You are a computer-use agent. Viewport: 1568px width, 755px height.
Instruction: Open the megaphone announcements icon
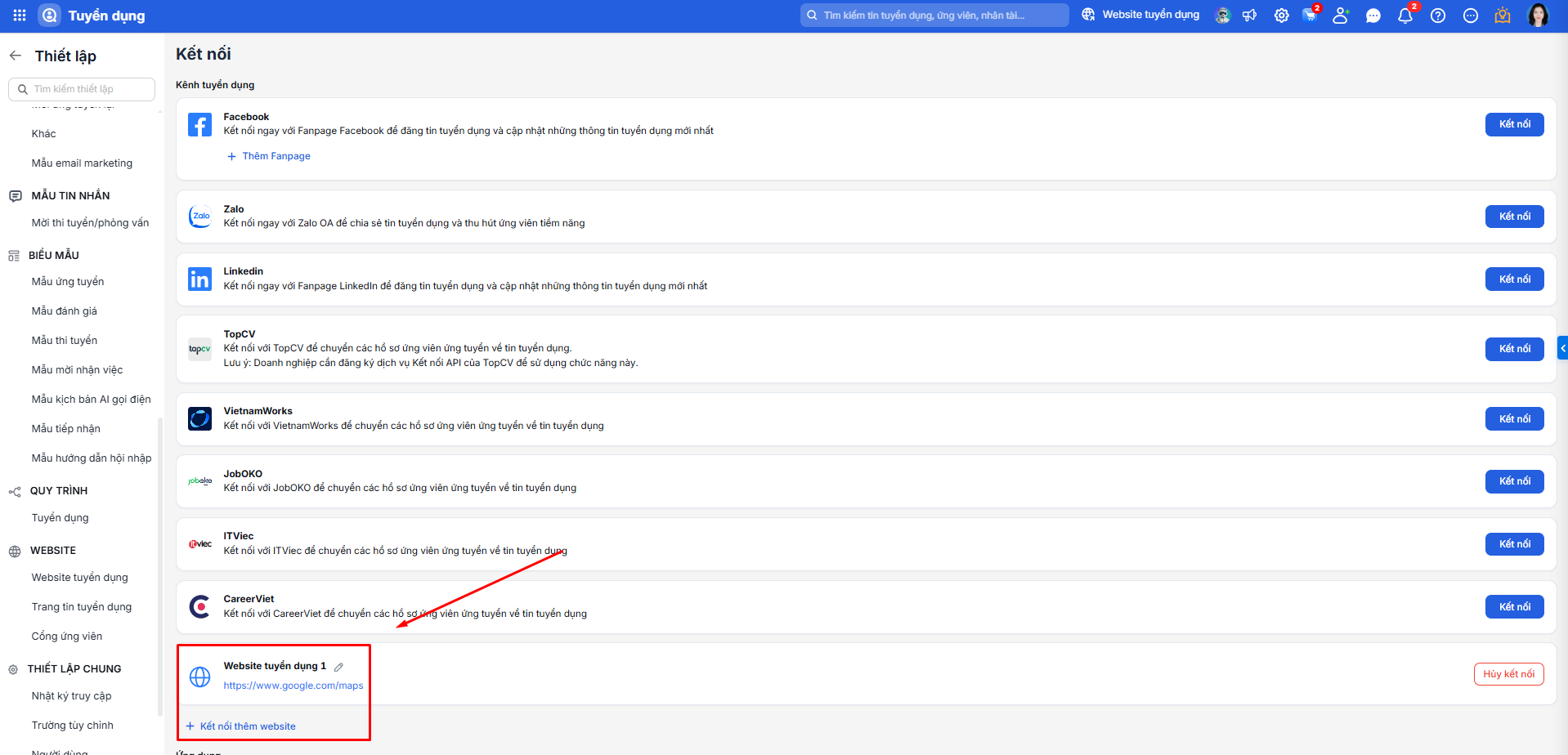click(x=1250, y=16)
